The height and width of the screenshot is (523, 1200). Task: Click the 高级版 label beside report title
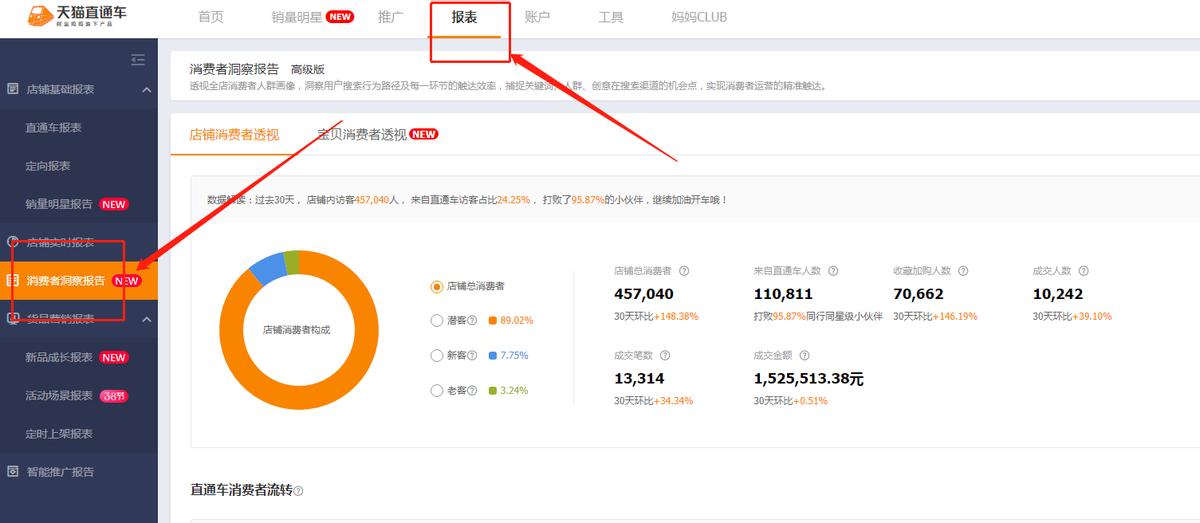308,69
